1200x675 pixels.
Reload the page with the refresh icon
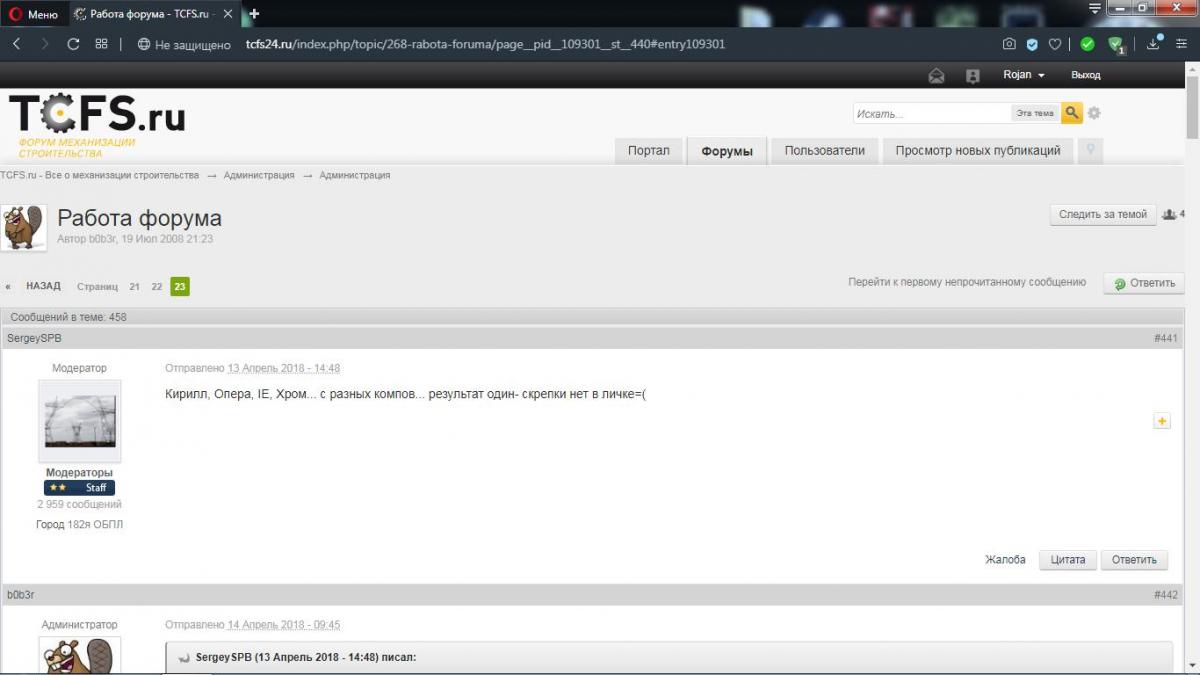point(73,44)
